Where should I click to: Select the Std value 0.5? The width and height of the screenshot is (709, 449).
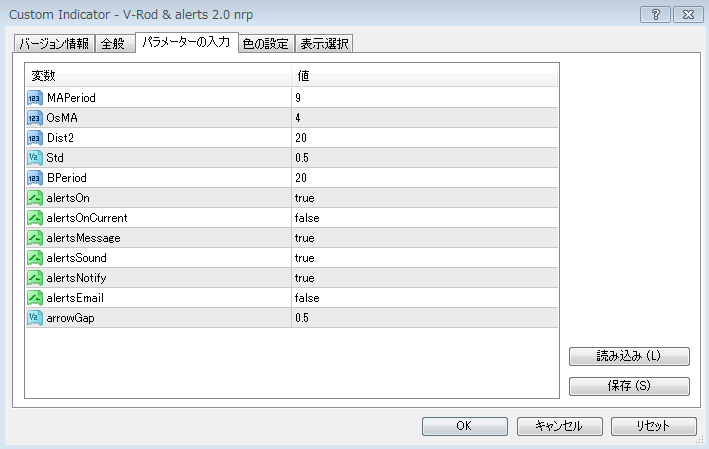point(302,158)
